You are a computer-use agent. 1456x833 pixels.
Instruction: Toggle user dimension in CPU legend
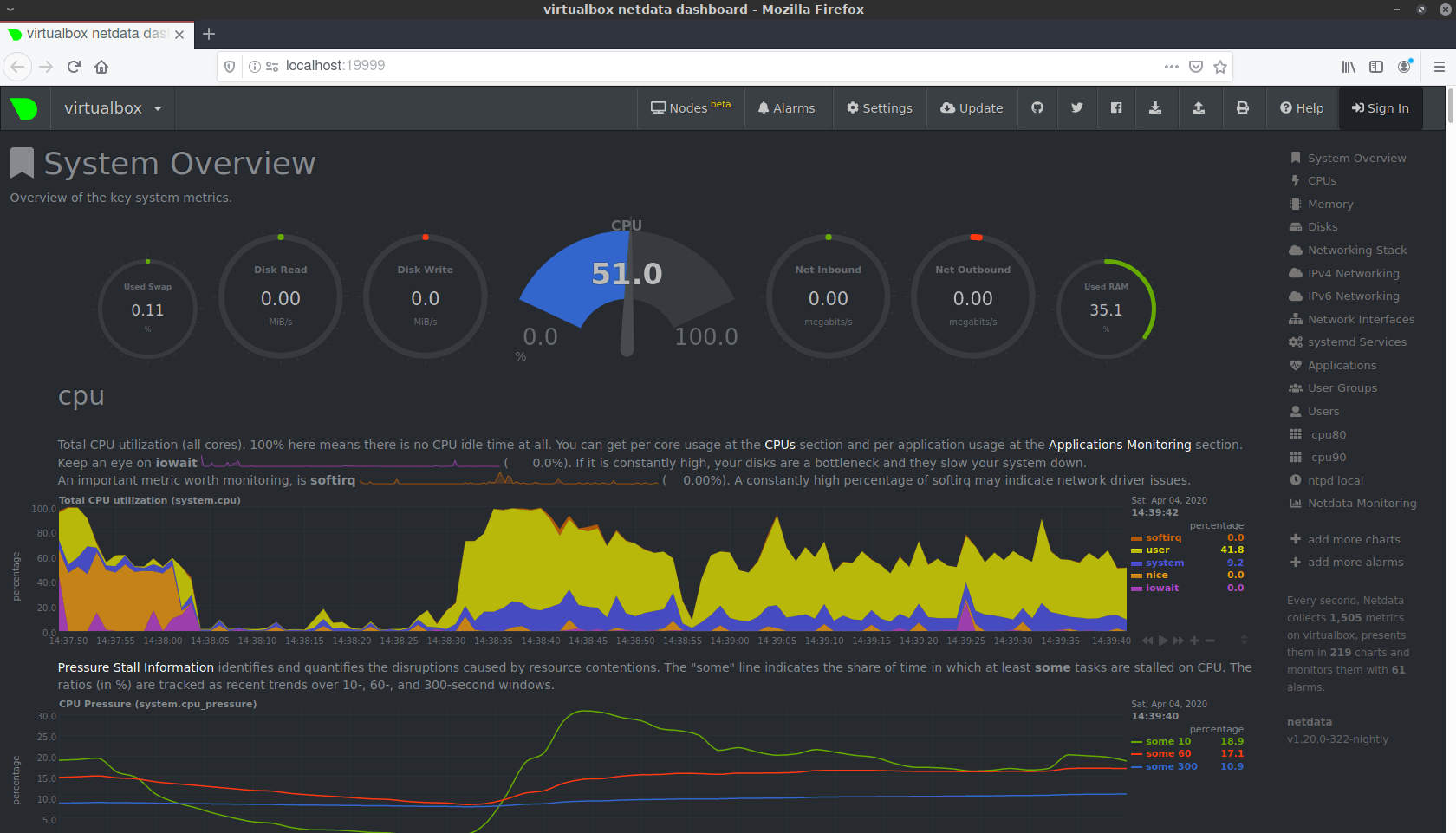1158,550
